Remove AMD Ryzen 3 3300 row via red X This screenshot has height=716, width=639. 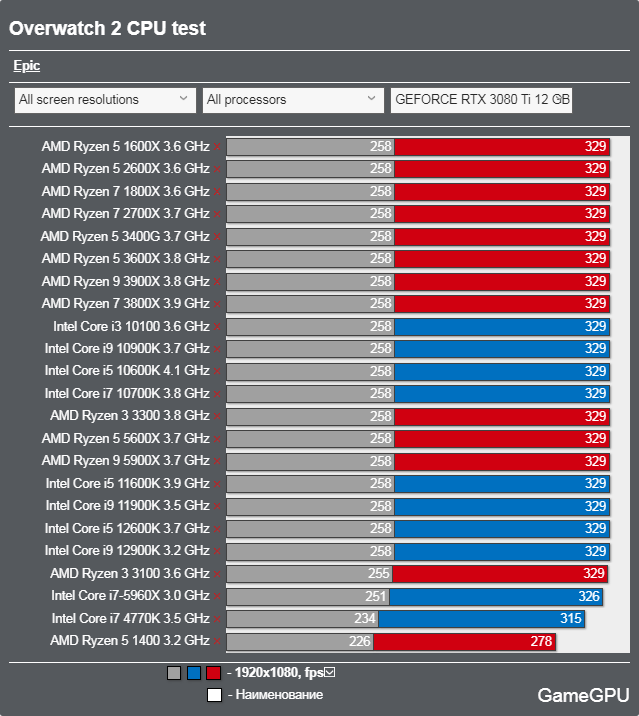pyautogui.click(x=217, y=416)
